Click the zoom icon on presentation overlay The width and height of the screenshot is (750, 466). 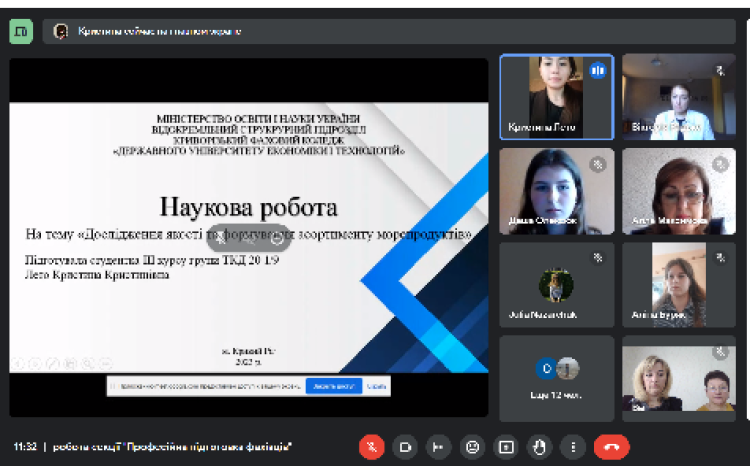tap(277, 239)
